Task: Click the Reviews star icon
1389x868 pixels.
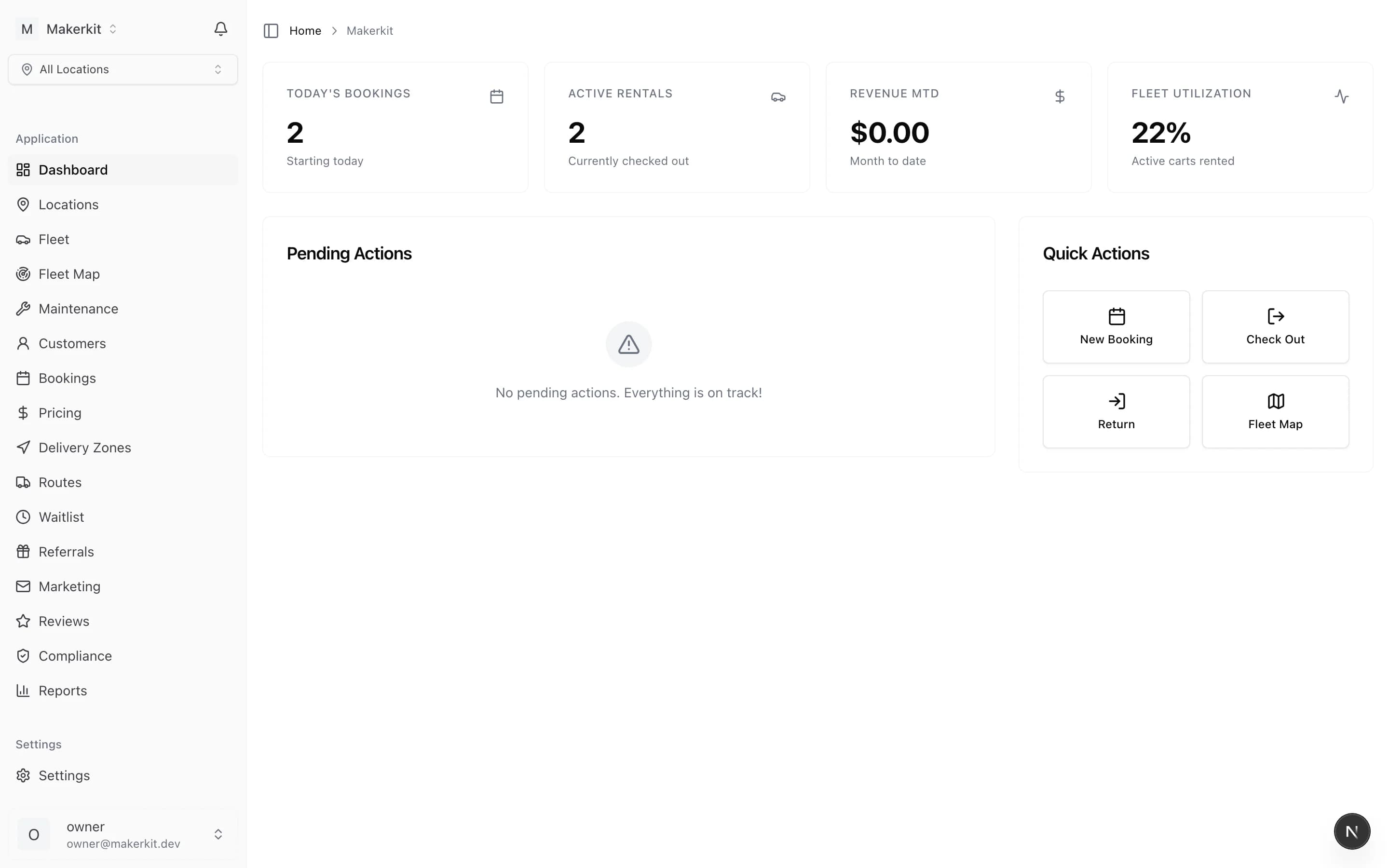Action: [x=23, y=621]
